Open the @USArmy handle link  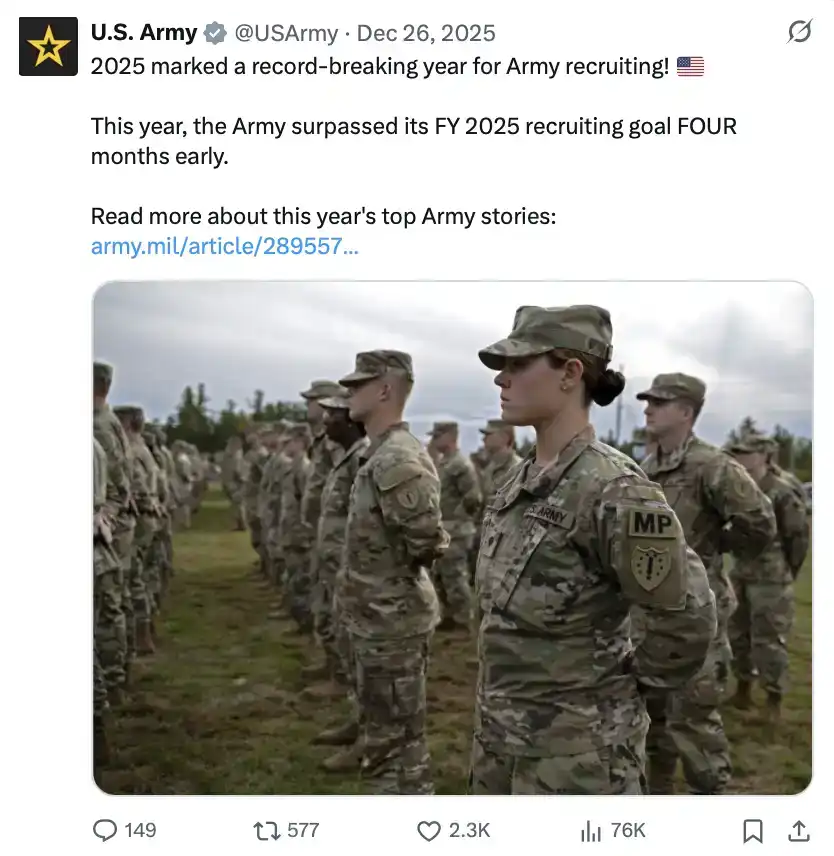click(x=286, y=33)
